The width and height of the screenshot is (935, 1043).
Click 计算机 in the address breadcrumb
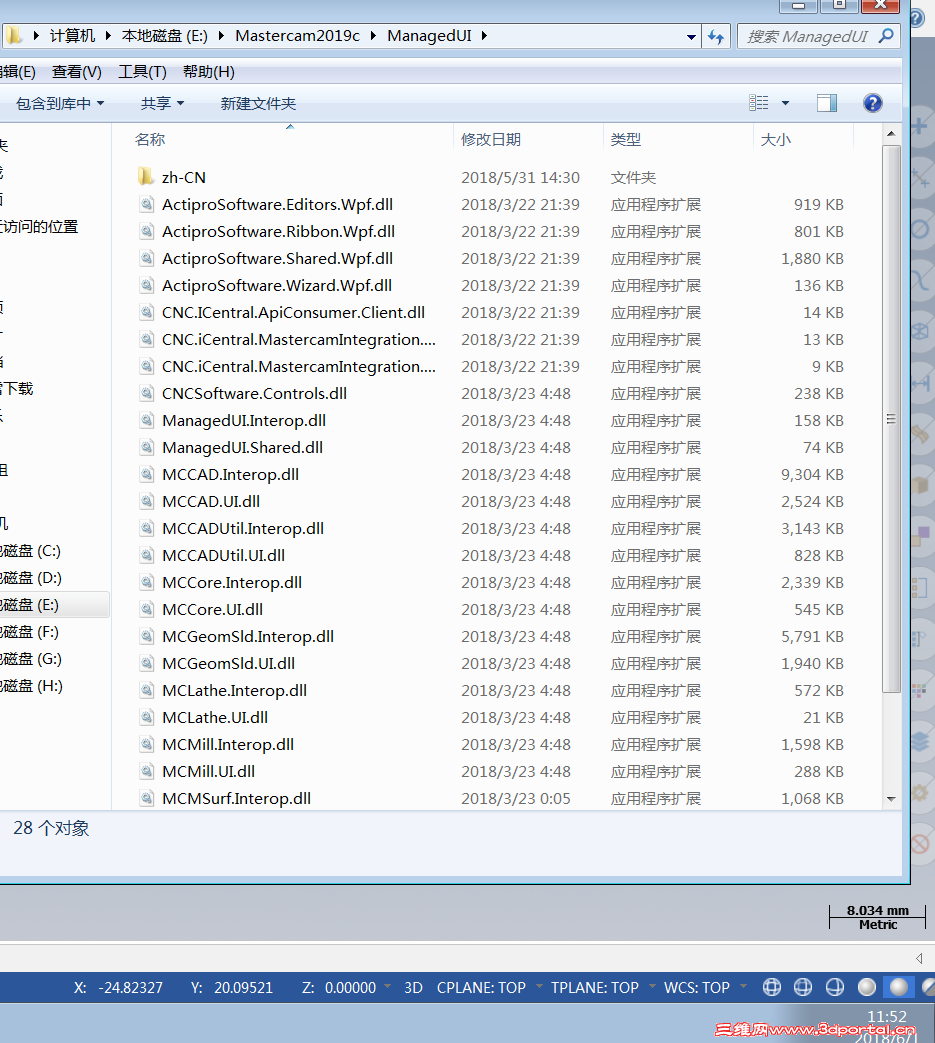72,35
